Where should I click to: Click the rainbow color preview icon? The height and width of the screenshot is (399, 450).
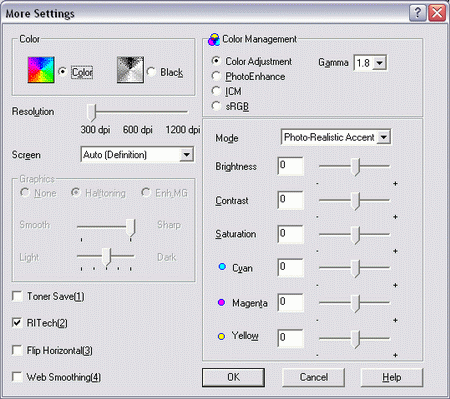41,70
